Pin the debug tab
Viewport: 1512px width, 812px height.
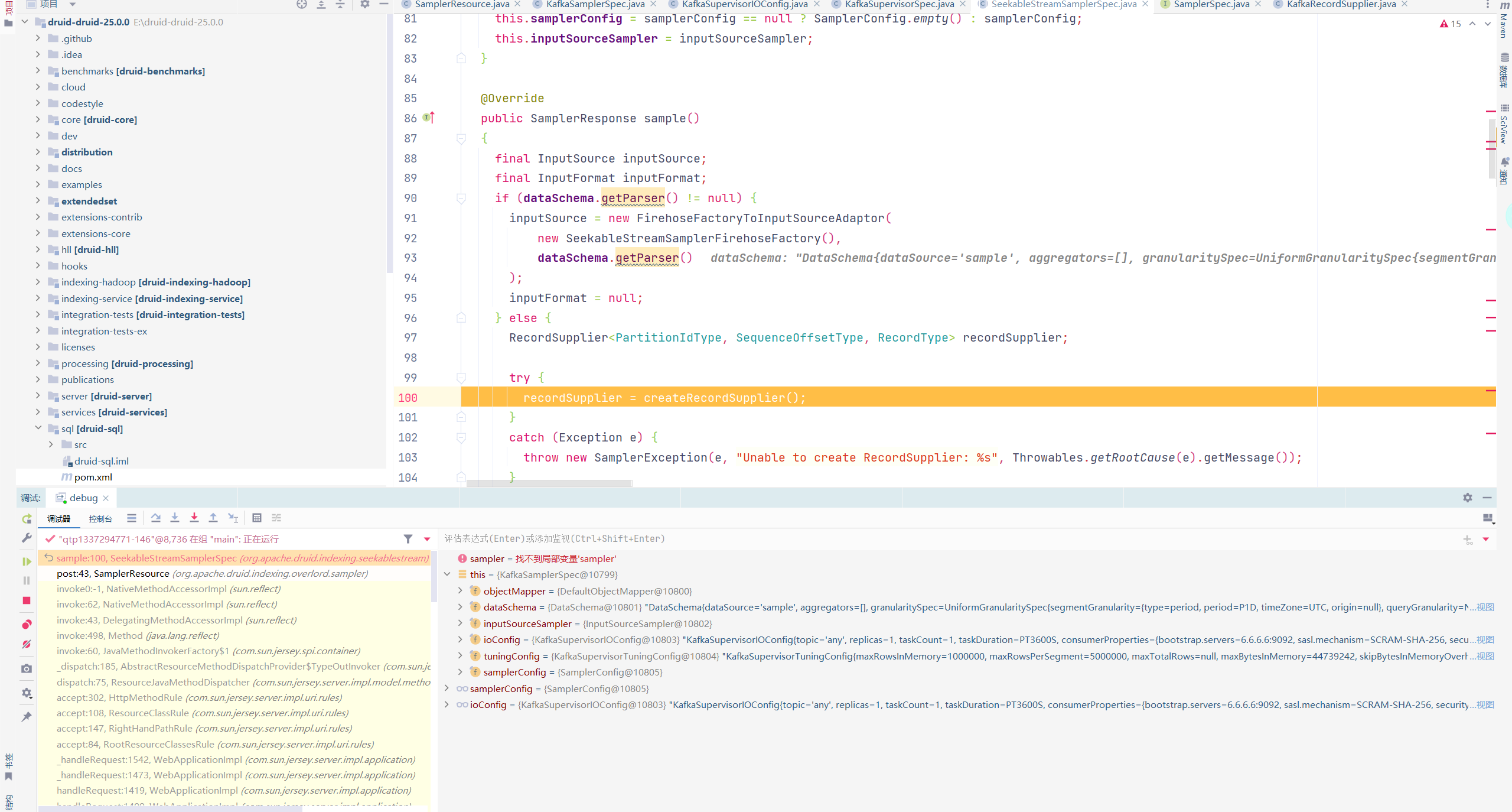click(x=27, y=717)
